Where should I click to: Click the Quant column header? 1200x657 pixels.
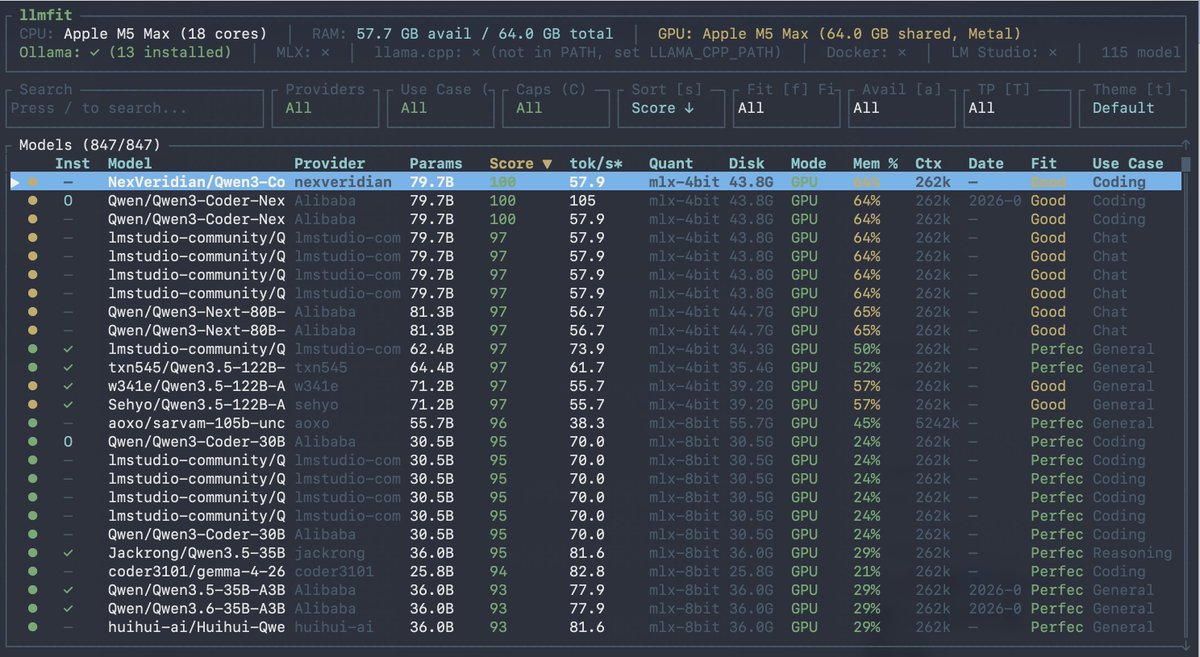coord(671,164)
